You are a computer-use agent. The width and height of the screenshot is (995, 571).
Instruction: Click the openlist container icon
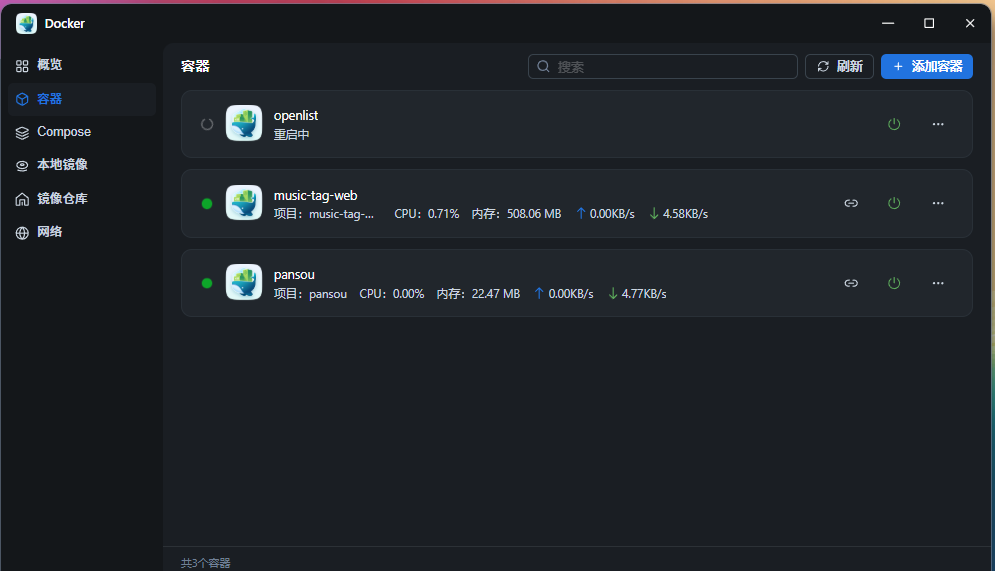(244, 123)
